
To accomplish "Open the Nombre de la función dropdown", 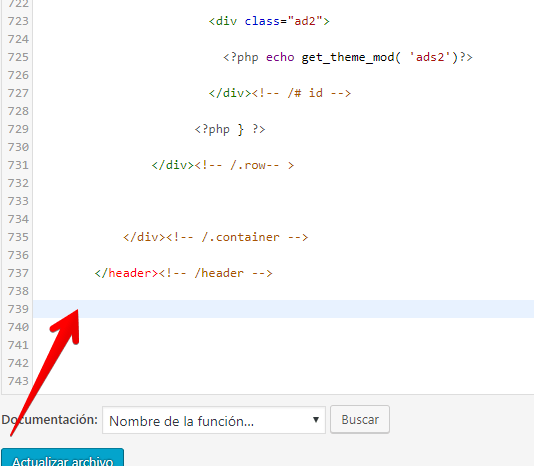I will coord(214,420).
